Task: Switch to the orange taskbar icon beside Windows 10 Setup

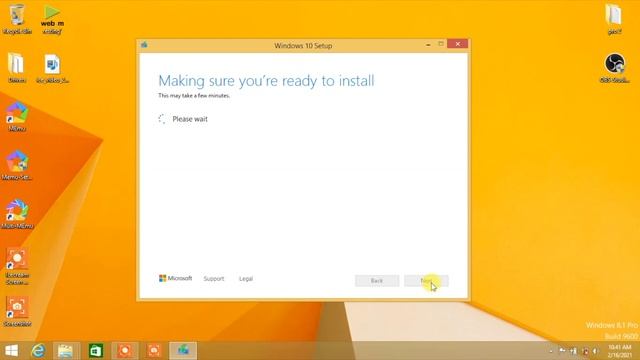Action: coord(154,351)
